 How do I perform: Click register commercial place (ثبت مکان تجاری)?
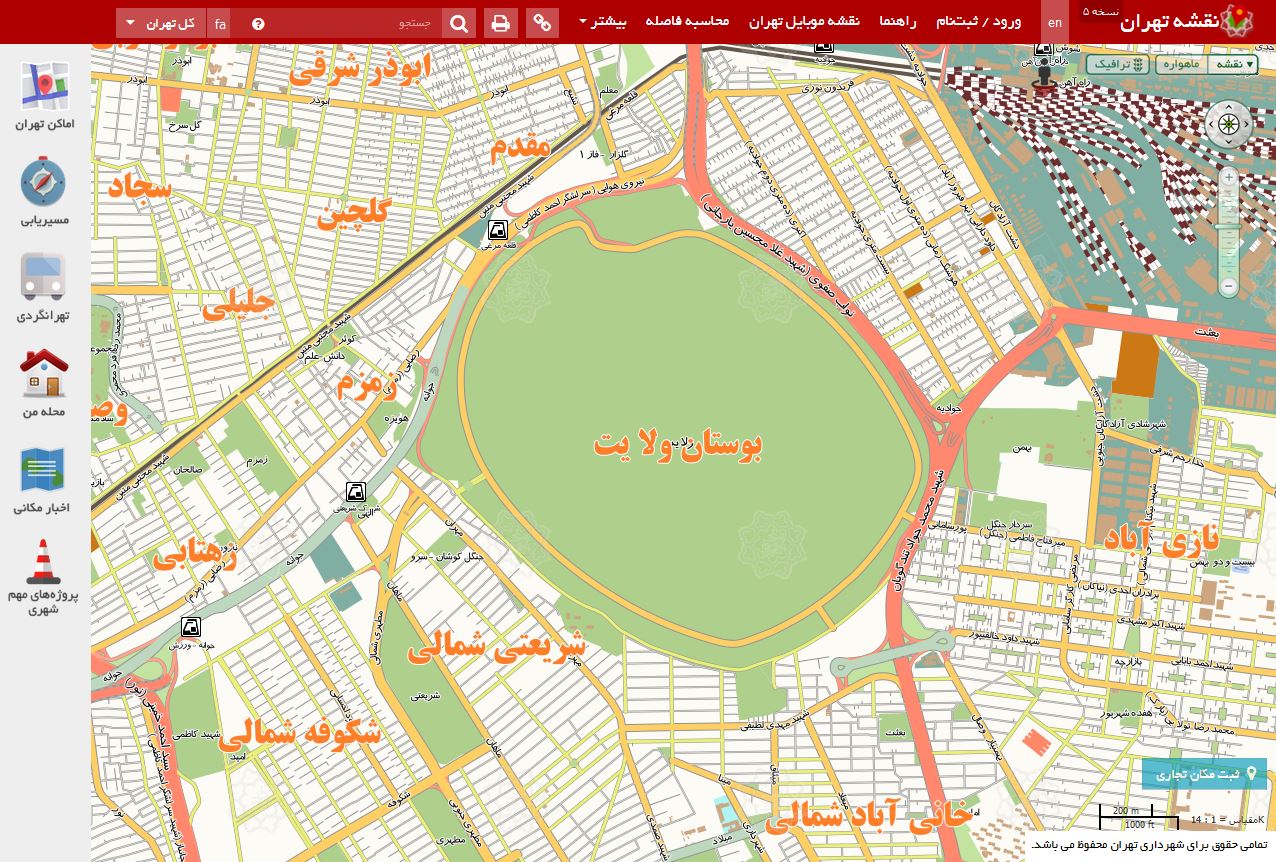pos(1204,774)
